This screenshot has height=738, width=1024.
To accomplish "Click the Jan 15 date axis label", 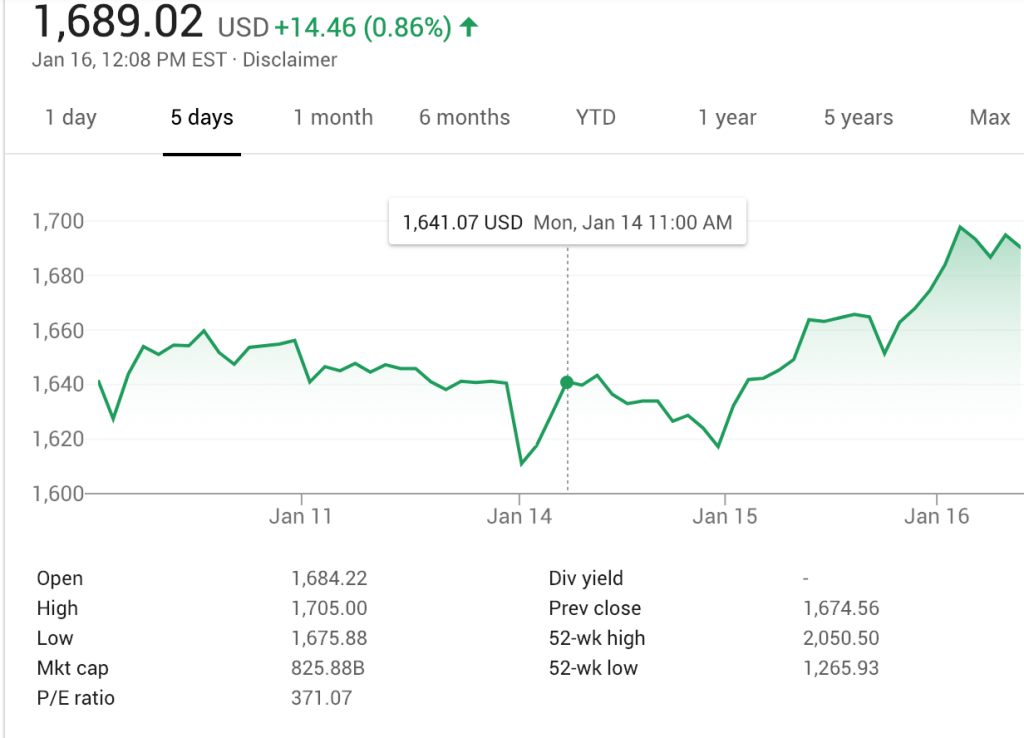I will [725, 517].
